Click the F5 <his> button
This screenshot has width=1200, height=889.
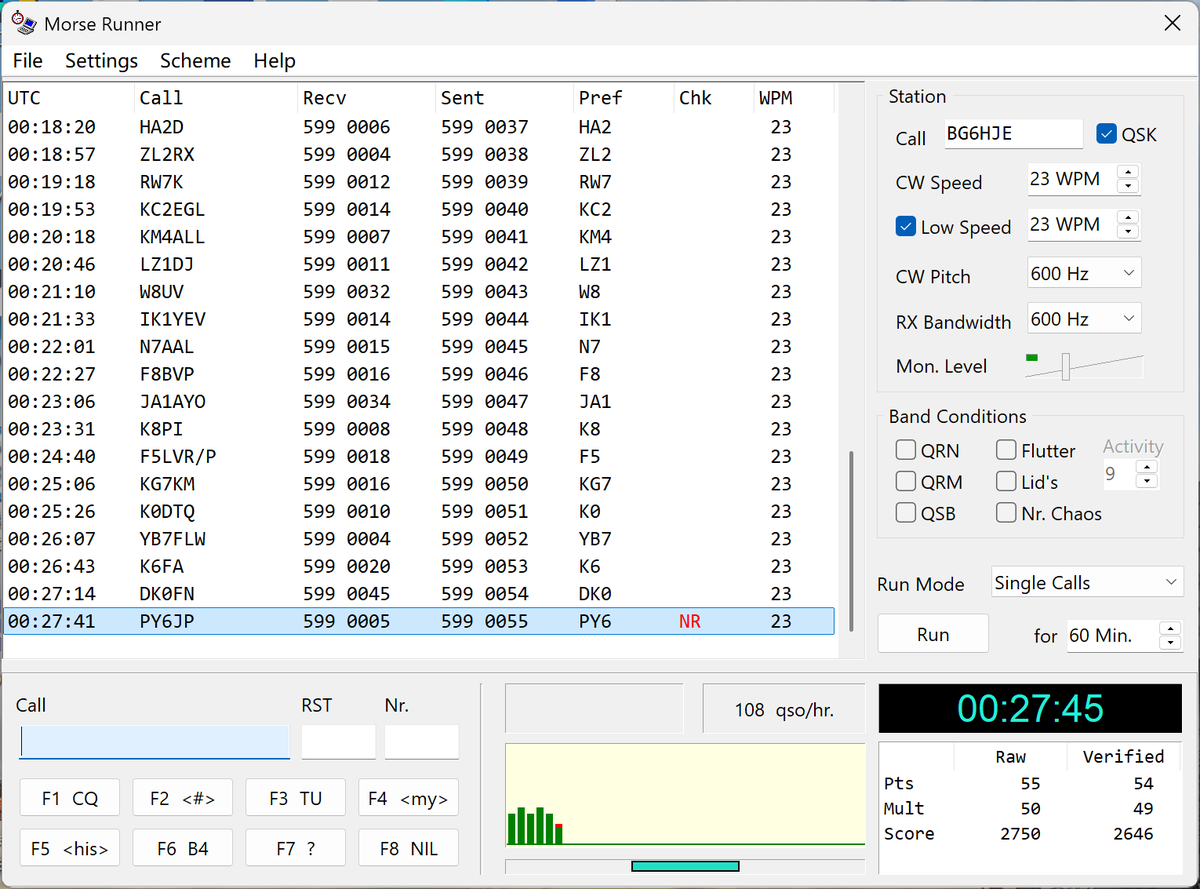pyautogui.click(x=70, y=848)
